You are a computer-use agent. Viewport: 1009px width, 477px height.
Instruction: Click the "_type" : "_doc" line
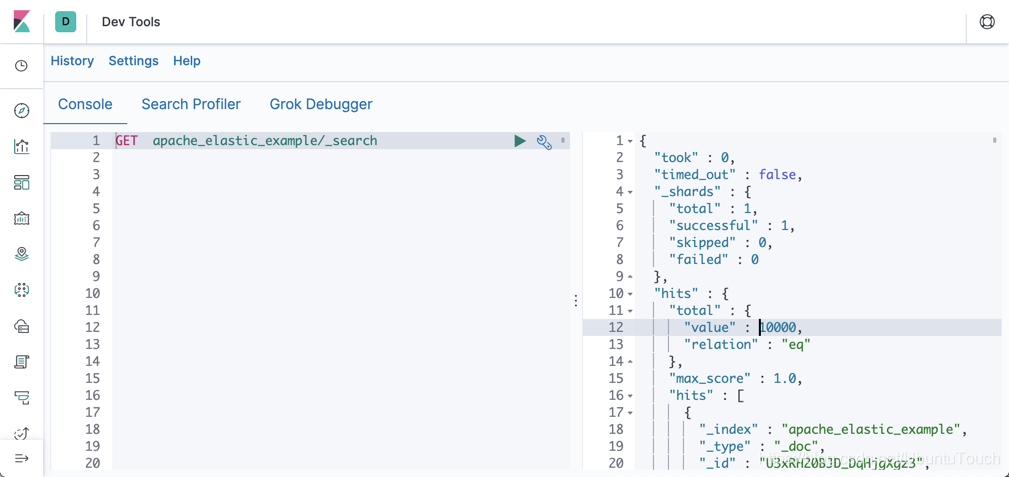pyautogui.click(x=763, y=447)
